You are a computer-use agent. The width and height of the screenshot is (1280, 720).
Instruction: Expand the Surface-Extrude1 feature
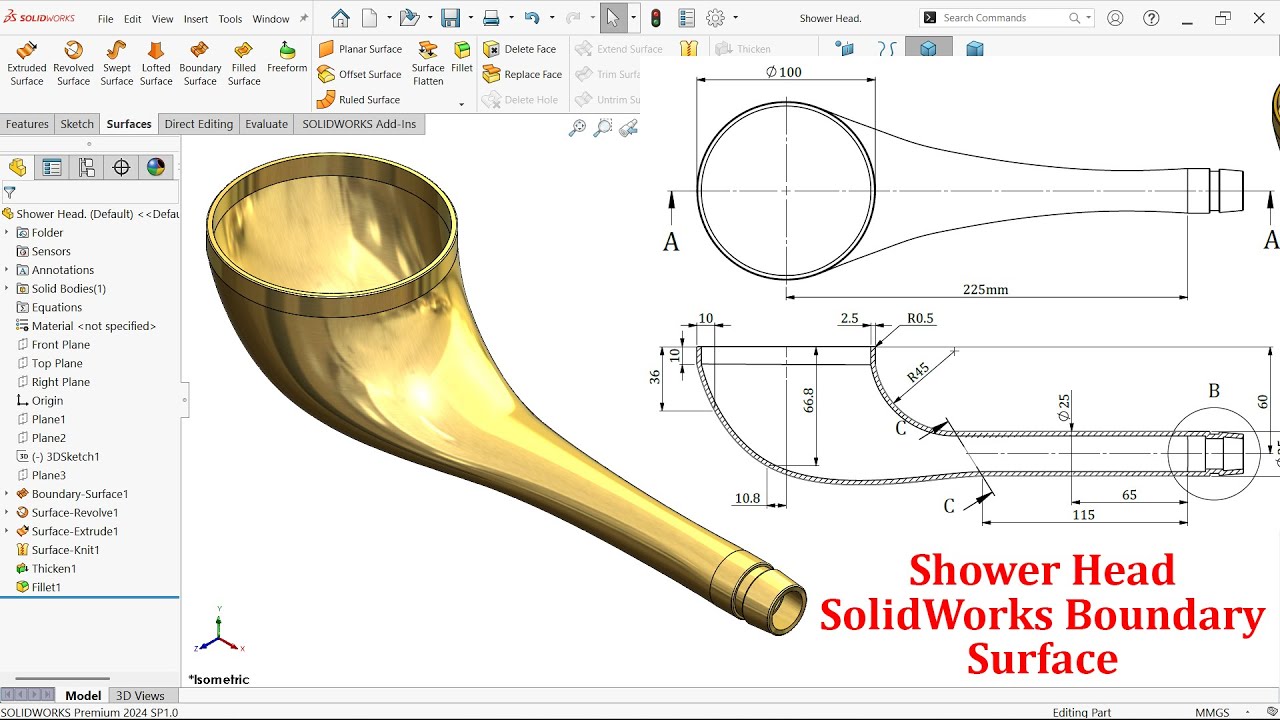point(6,531)
